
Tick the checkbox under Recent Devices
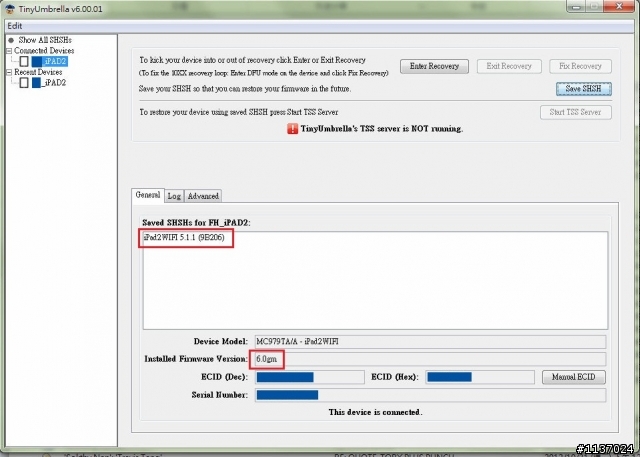pyautogui.click(x=24, y=82)
